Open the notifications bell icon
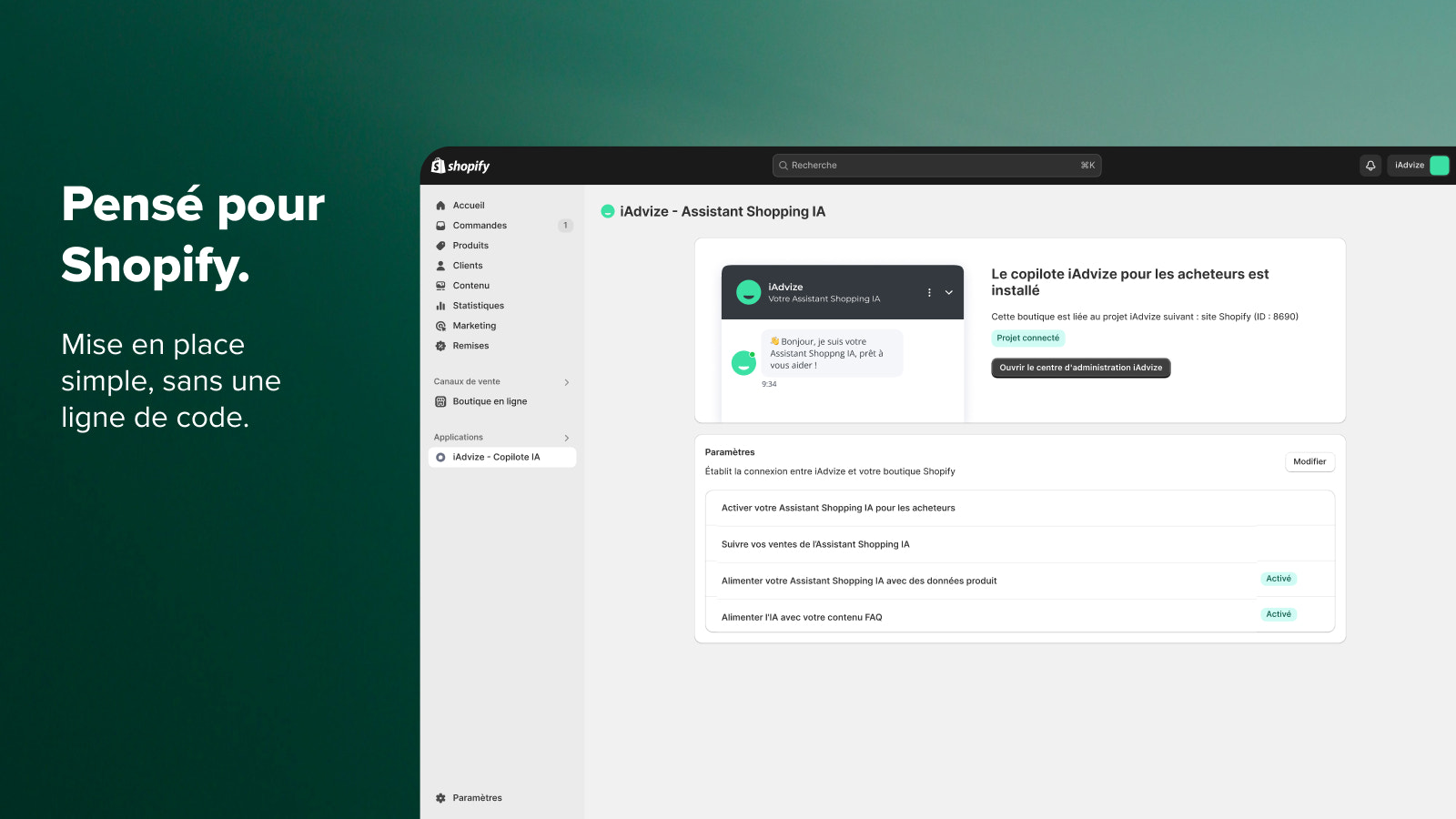This screenshot has width=1456, height=819. coord(1370,166)
